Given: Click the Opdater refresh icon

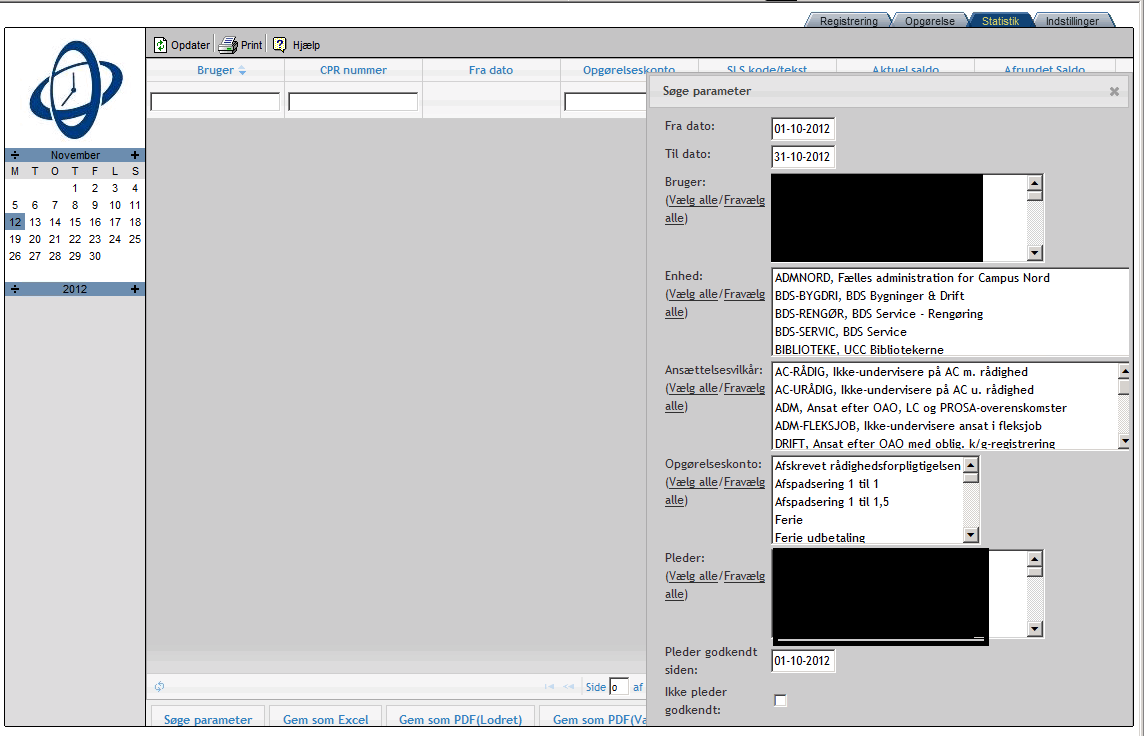Looking at the screenshot, I should pyautogui.click(x=160, y=45).
